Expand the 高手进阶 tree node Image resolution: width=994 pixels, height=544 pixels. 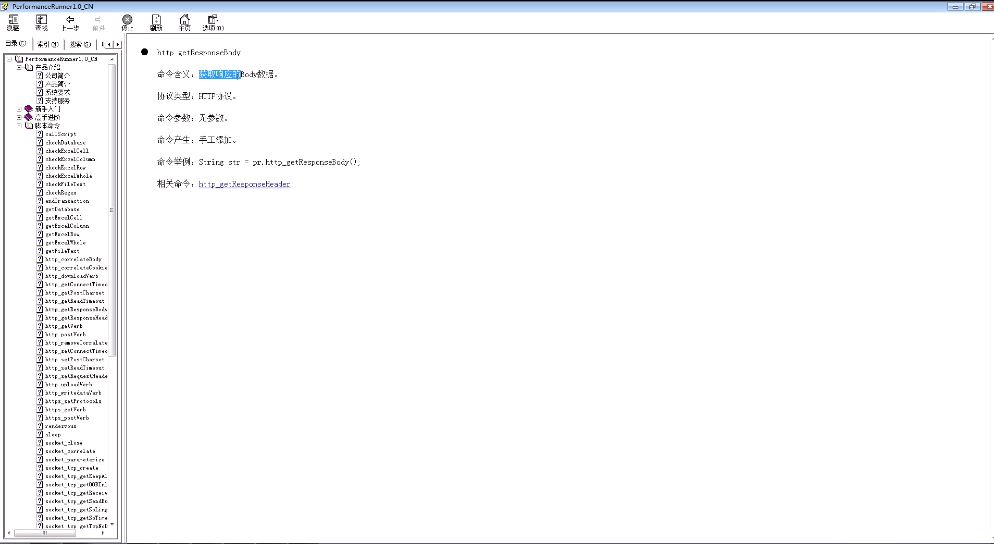[20, 117]
